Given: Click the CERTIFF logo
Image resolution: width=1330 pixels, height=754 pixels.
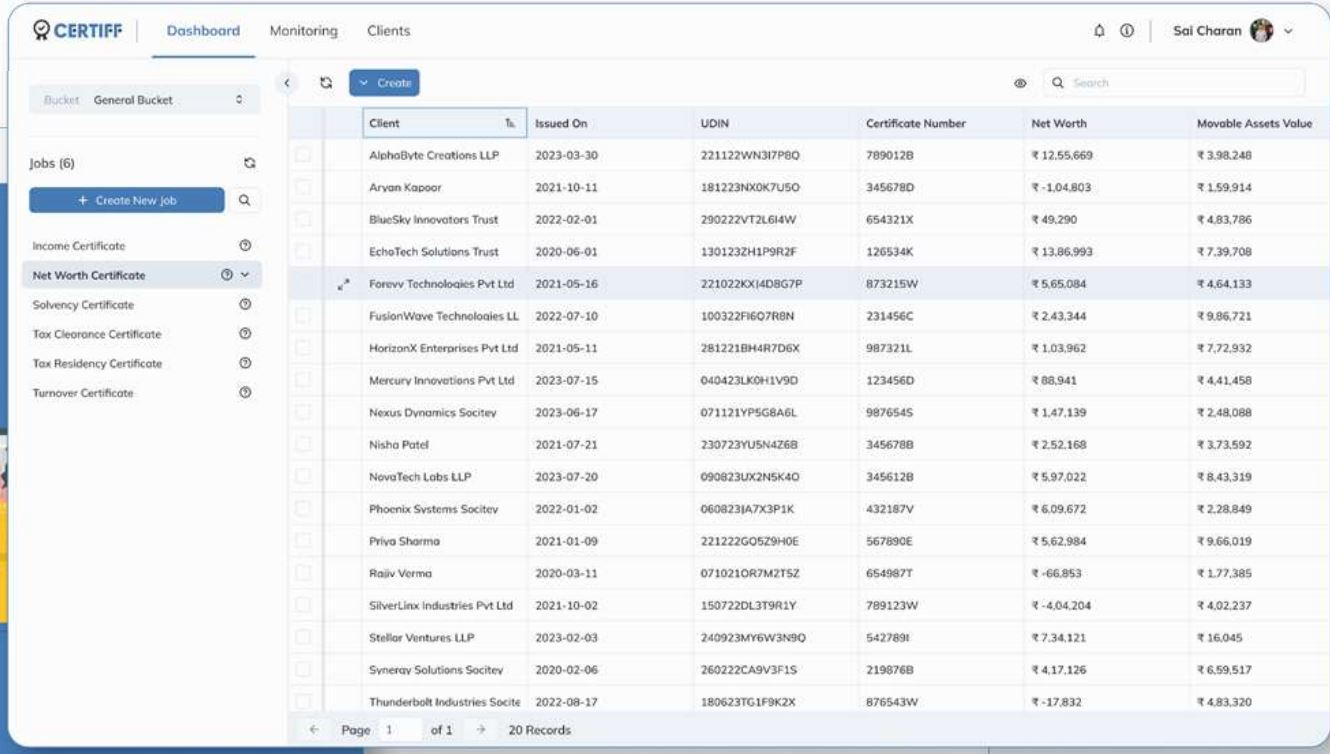Looking at the screenshot, I should point(78,30).
